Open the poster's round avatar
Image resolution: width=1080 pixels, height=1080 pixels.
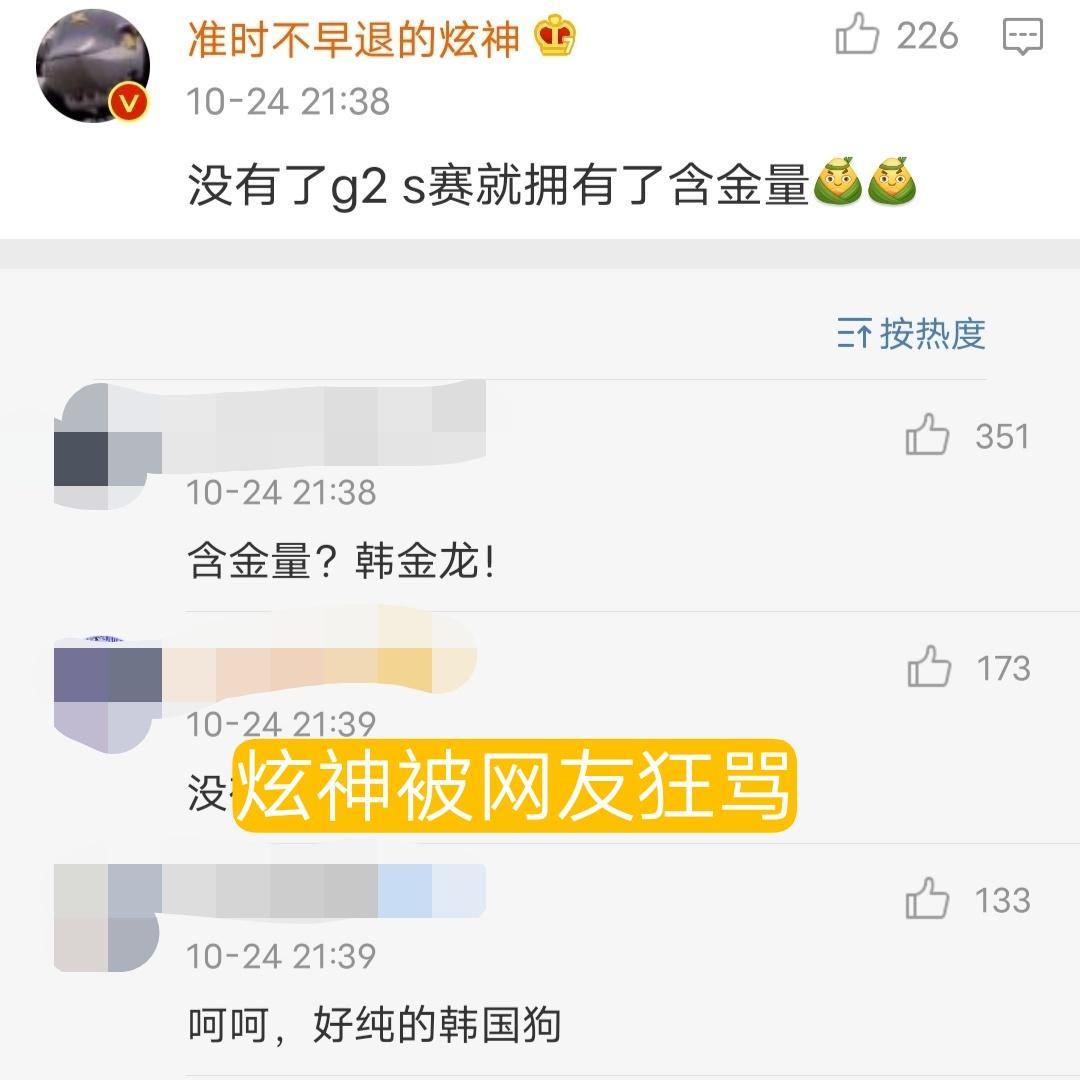pyautogui.click(x=93, y=66)
